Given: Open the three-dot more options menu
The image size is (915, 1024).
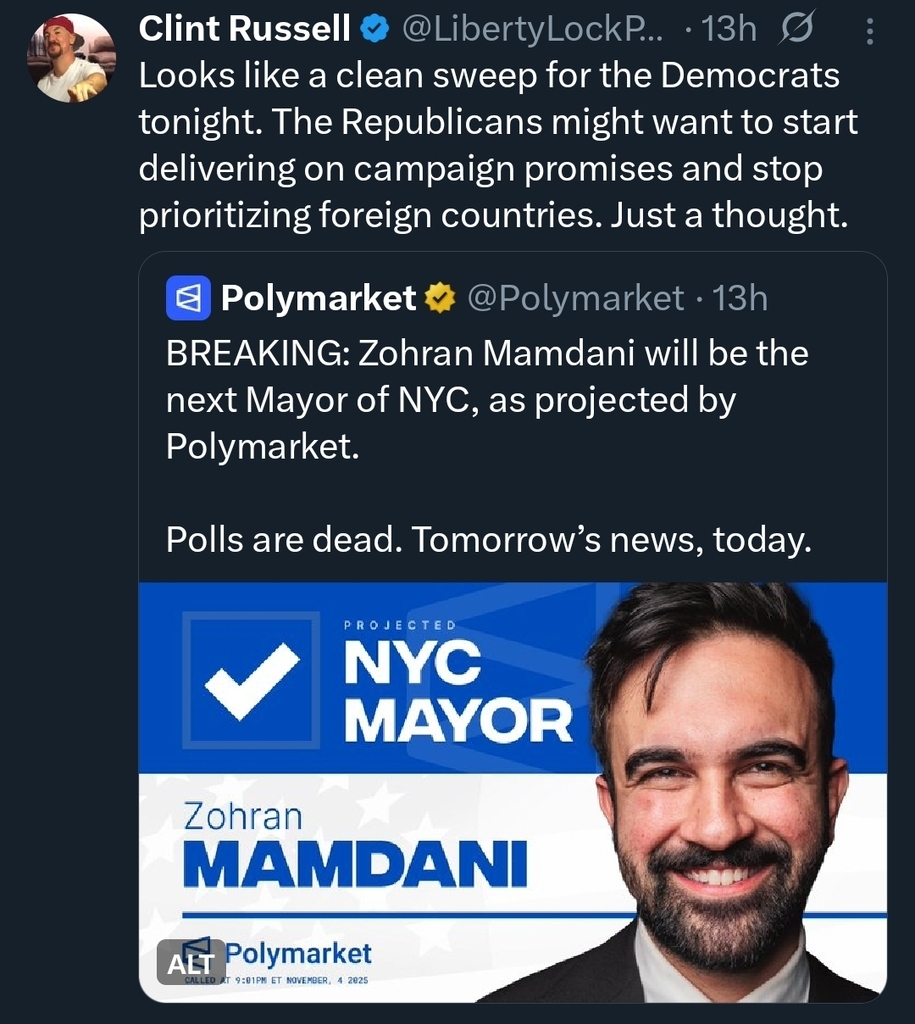Looking at the screenshot, I should pos(869,33).
